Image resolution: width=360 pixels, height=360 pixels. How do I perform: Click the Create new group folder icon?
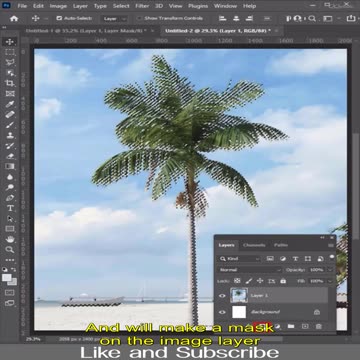pos(291,326)
